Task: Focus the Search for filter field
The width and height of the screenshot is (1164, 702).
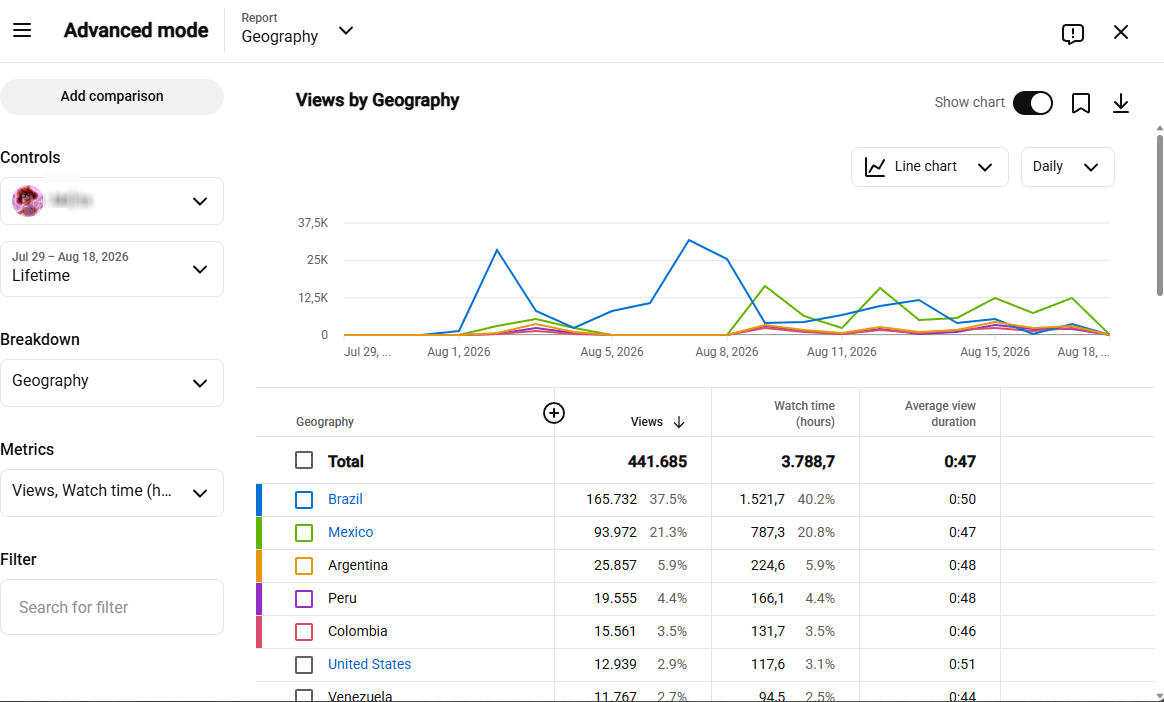Action: (x=112, y=607)
